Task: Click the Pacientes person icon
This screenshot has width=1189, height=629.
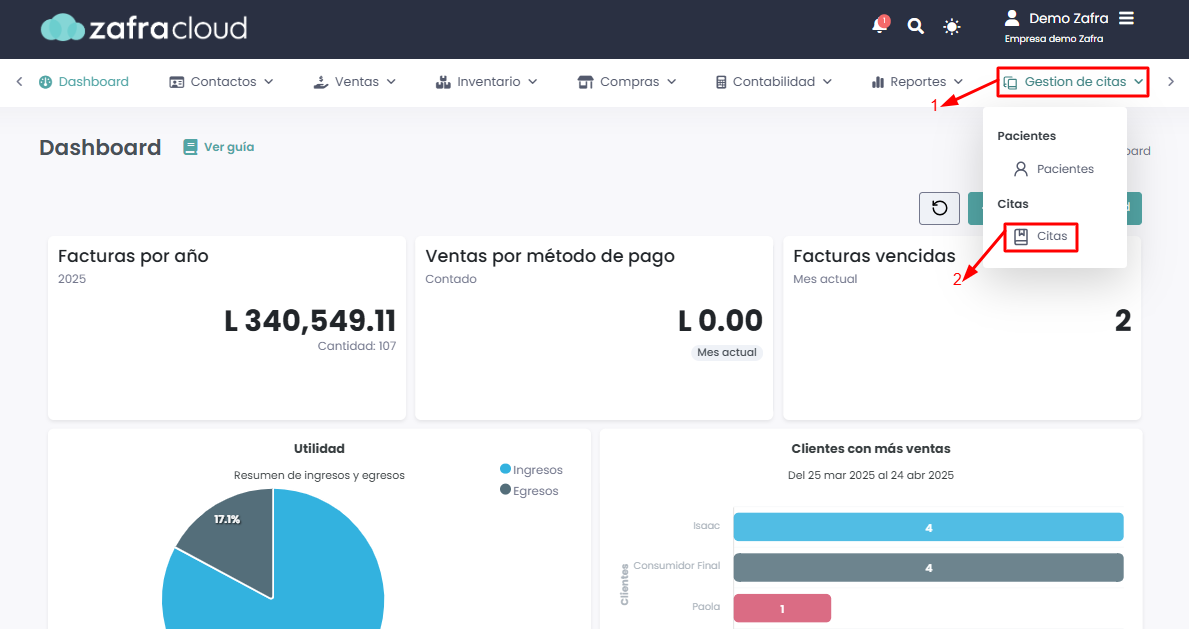Action: [x=1021, y=169]
